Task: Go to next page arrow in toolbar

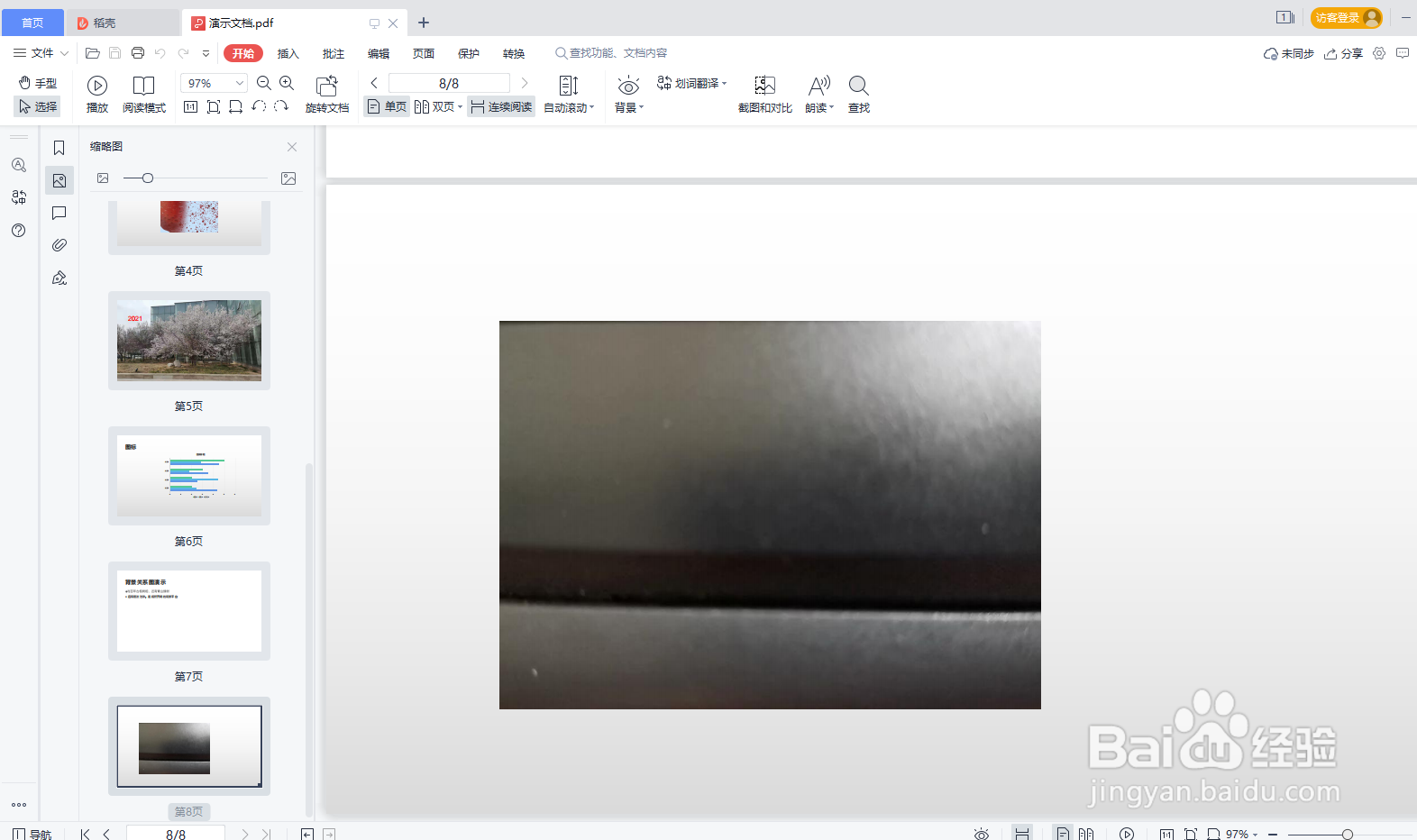Action: pos(525,83)
